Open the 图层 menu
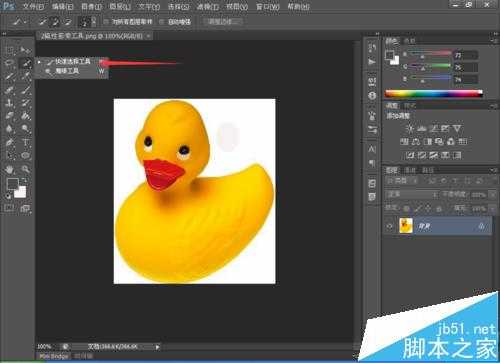The image size is (500, 363). point(120,6)
